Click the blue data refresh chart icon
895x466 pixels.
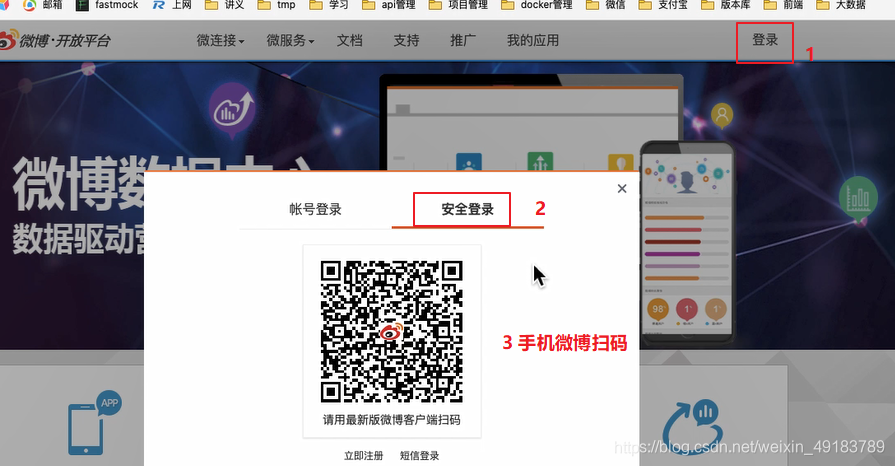692,426
